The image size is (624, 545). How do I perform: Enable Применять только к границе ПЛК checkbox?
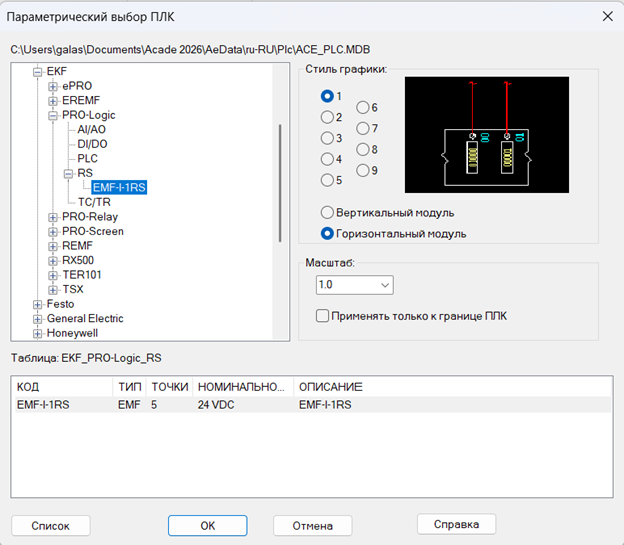pos(322,316)
